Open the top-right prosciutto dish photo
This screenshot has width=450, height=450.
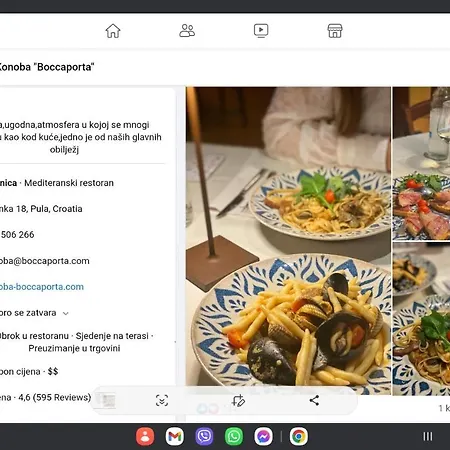click(x=421, y=163)
